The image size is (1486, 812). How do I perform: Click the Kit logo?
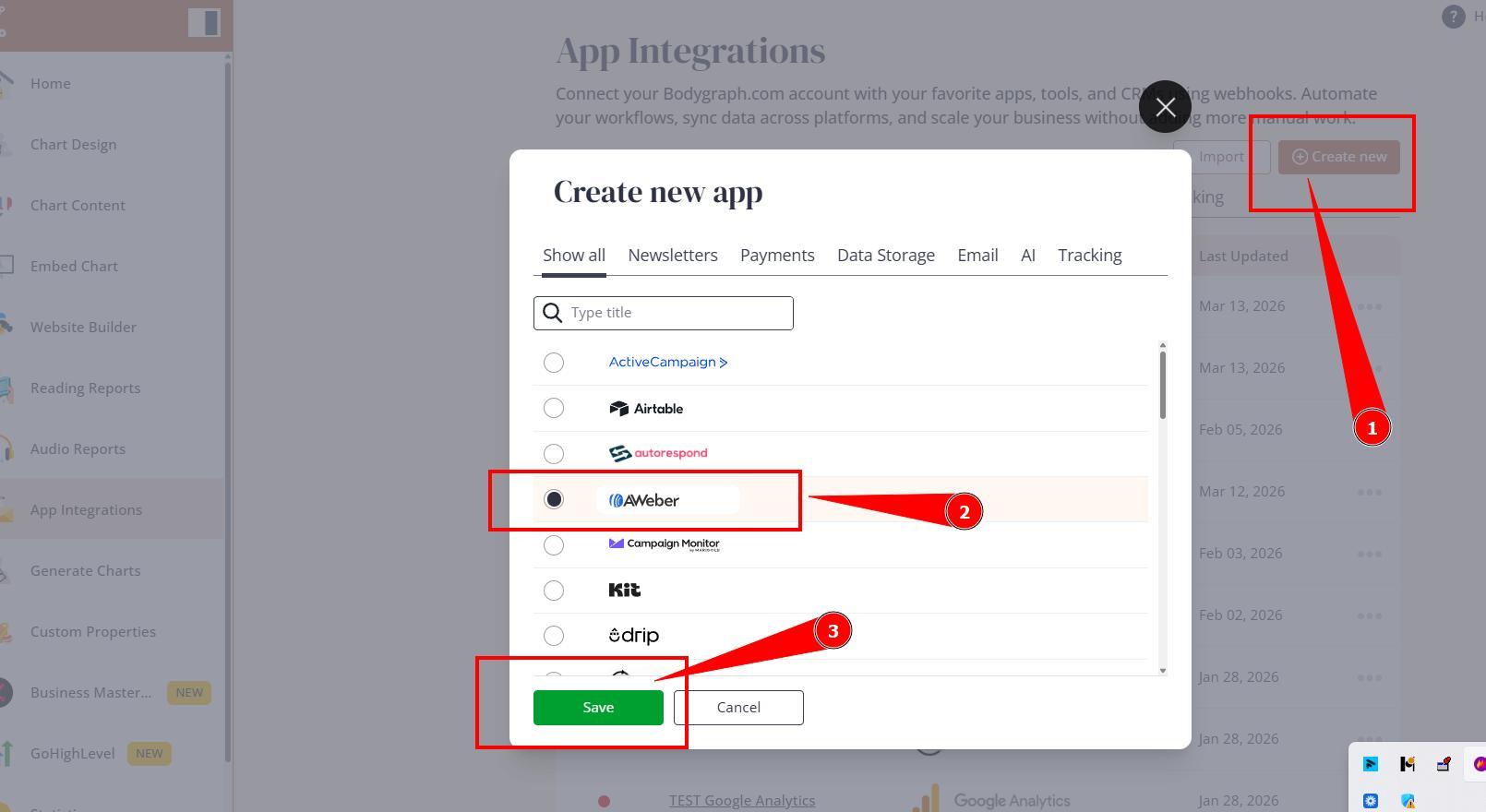(x=625, y=591)
